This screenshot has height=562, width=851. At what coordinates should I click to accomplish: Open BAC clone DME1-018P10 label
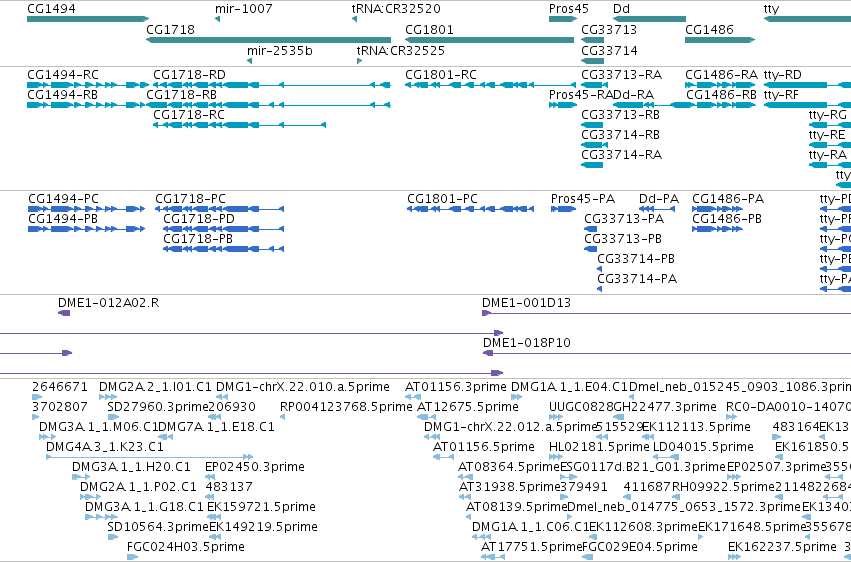527,343
